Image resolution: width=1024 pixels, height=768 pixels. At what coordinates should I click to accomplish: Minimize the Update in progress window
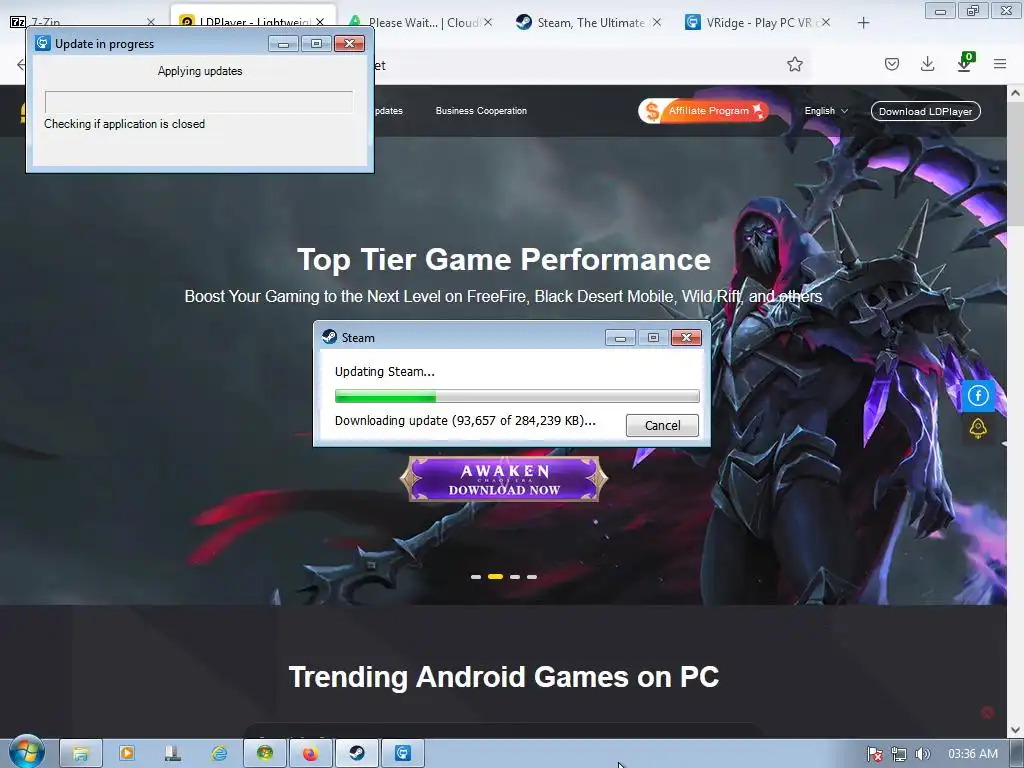tap(283, 44)
